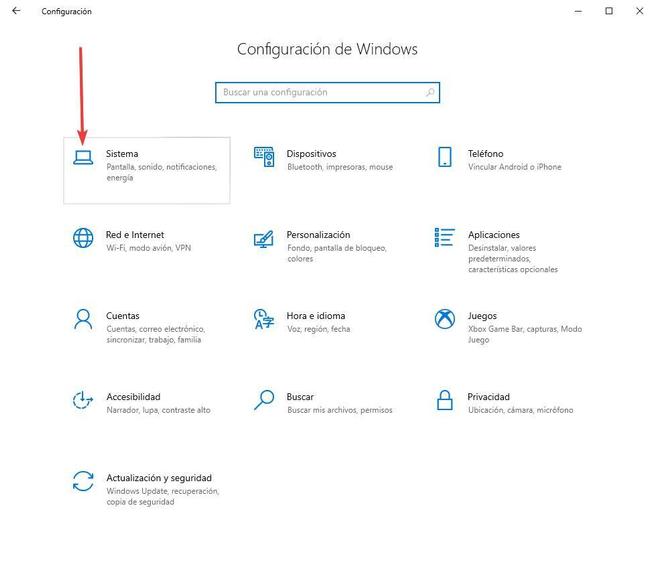Click the Privacidad padlock icon

(445, 400)
